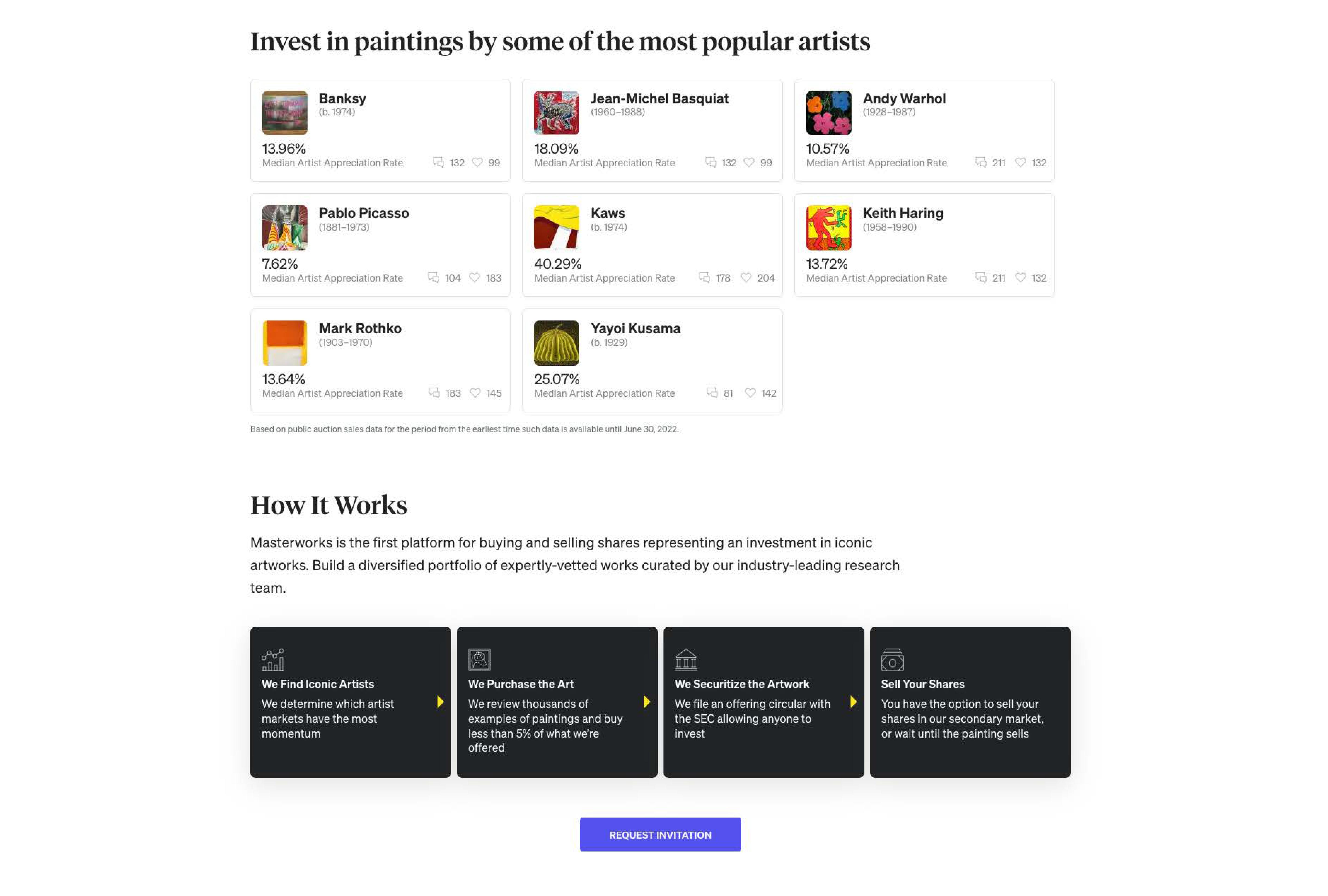The image size is (1328, 896).
Task: Click the comment icon on Banksy card
Action: point(438,163)
